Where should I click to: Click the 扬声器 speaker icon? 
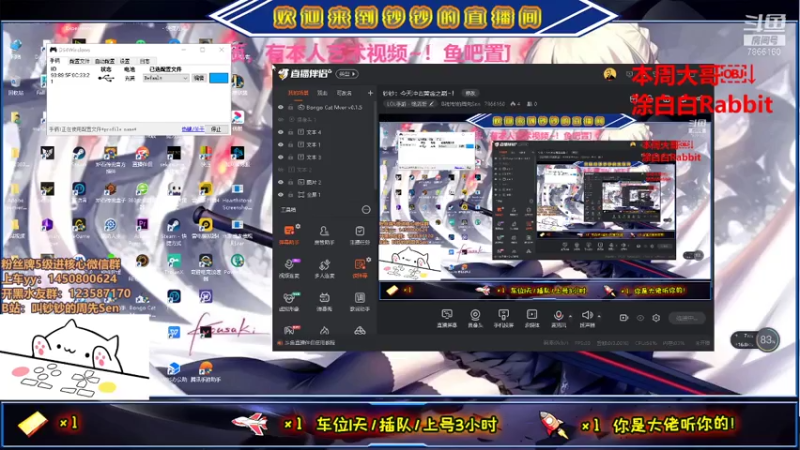point(587,317)
